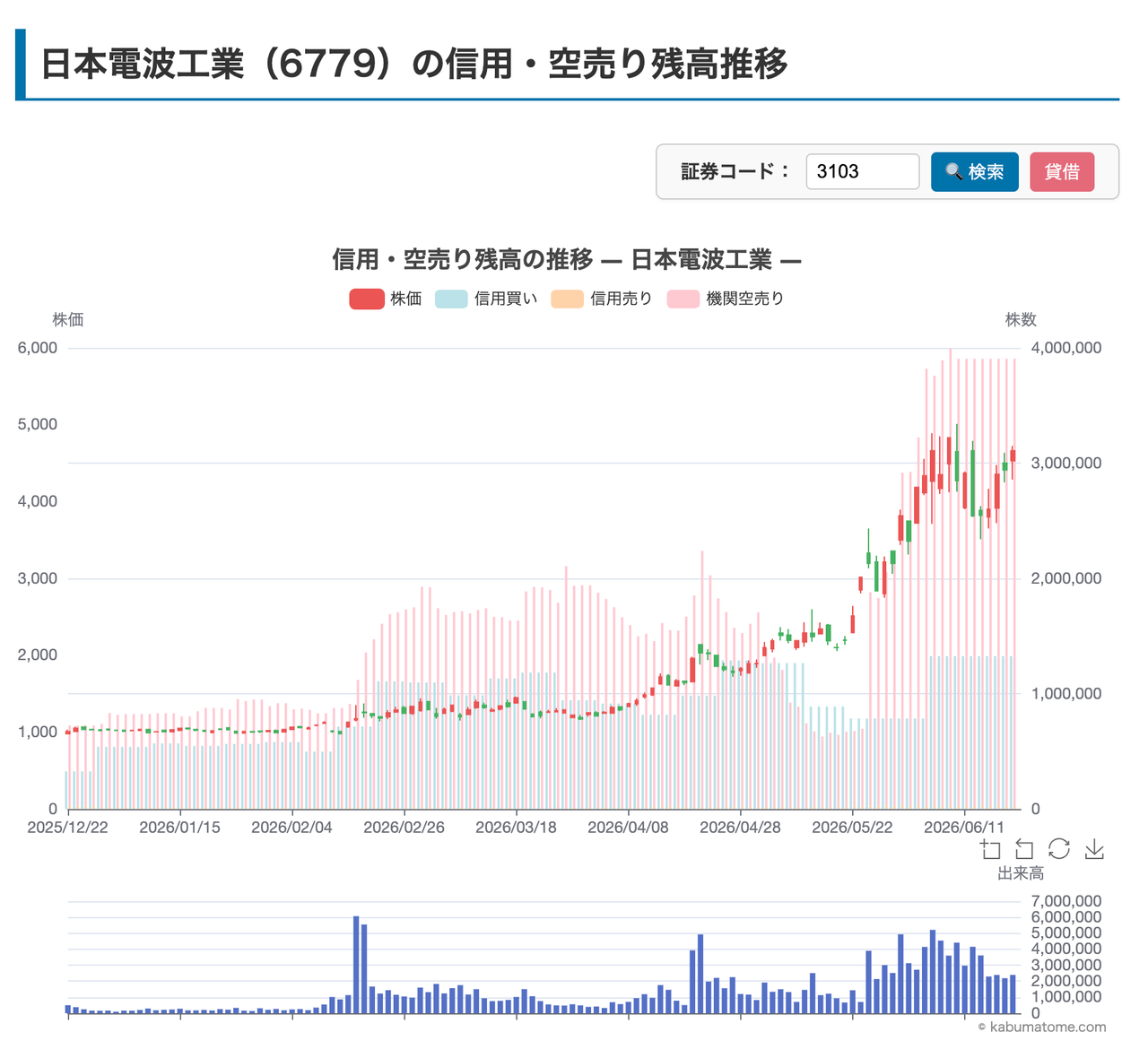Click the pink 機関空売り legend swatch
This screenshot has height=1058, width=1148.
pyautogui.click(x=683, y=299)
